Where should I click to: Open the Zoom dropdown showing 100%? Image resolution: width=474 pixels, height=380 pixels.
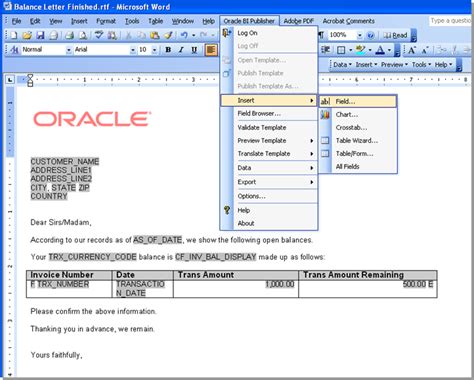[x=359, y=35]
